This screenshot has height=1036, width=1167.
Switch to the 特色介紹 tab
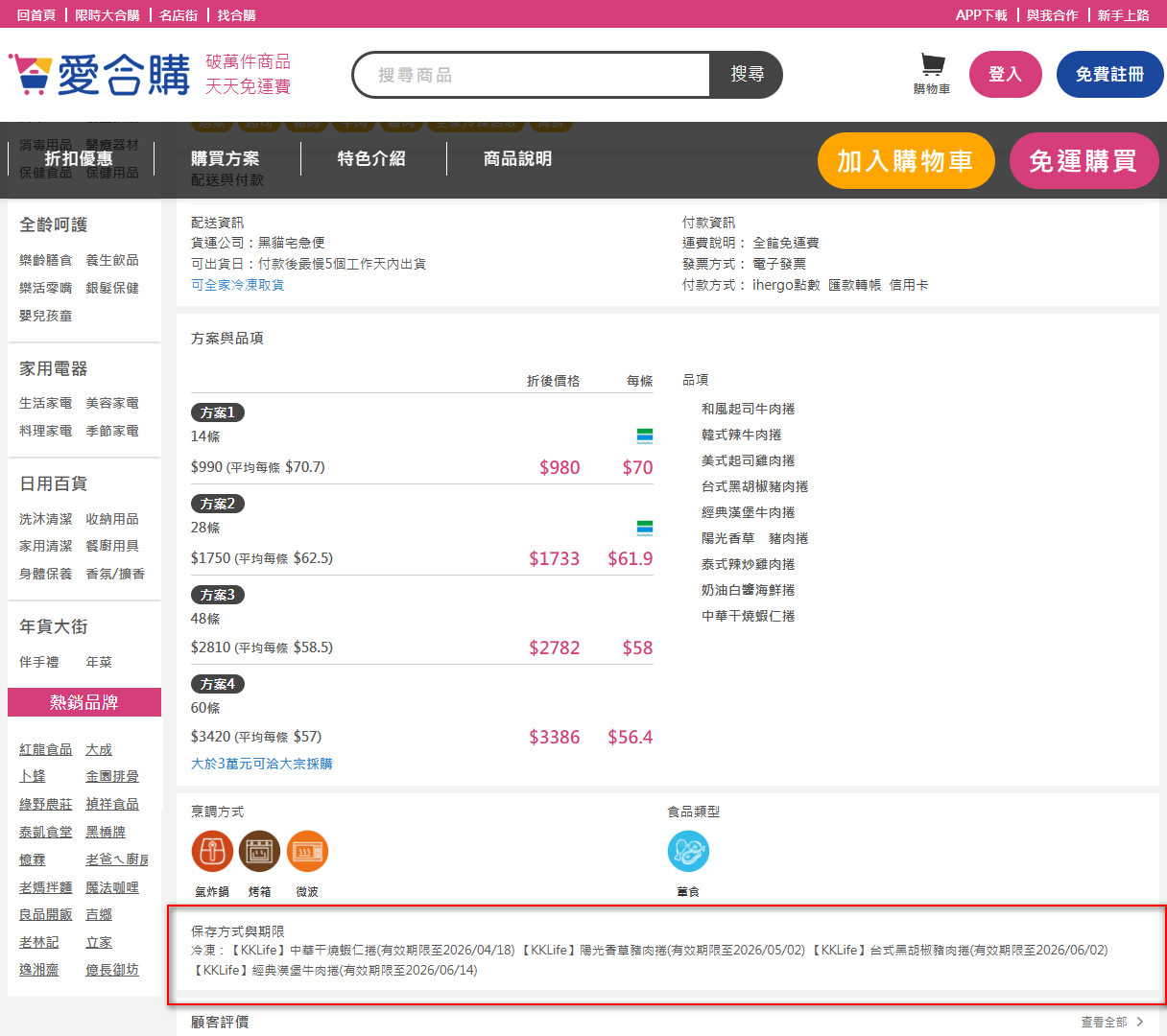(x=371, y=158)
